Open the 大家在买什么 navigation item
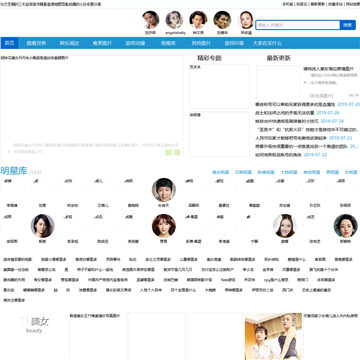The width and height of the screenshot is (360, 360). pyautogui.click(x=267, y=43)
